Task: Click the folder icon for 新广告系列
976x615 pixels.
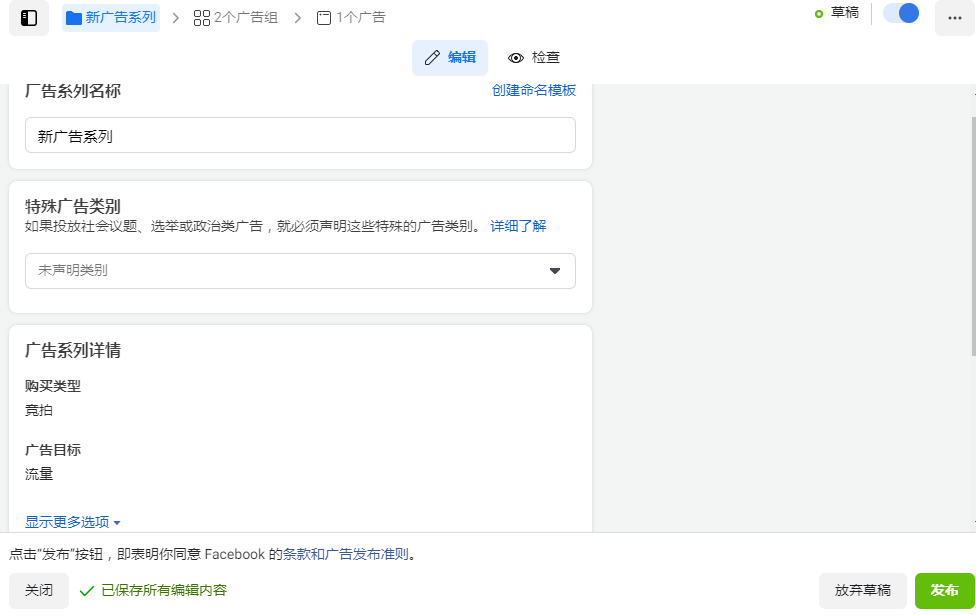Action: (x=73, y=18)
